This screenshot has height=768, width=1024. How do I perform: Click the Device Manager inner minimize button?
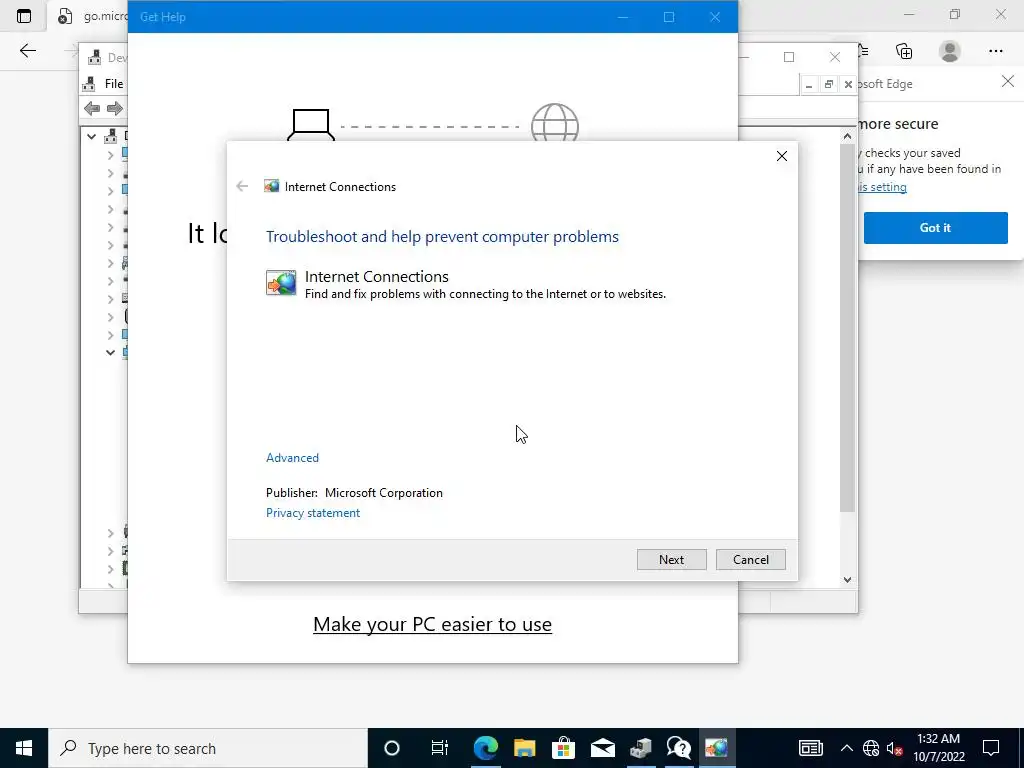809,84
